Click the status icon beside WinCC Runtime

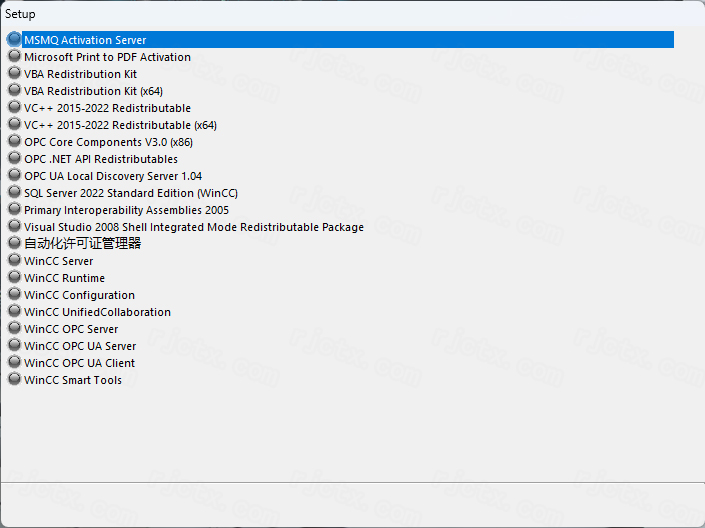(14, 277)
